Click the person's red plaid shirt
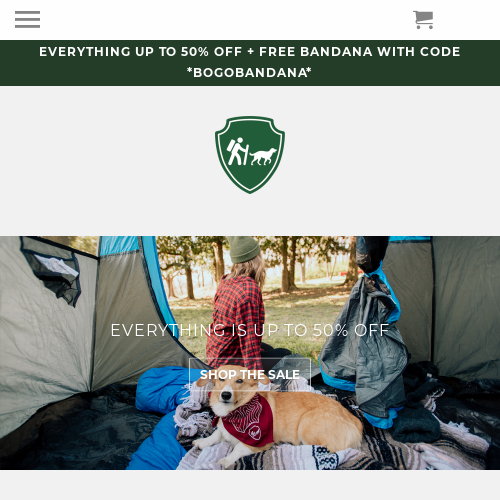Image resolution: width=500 pixels, height=500 pixels. point(236,322)
